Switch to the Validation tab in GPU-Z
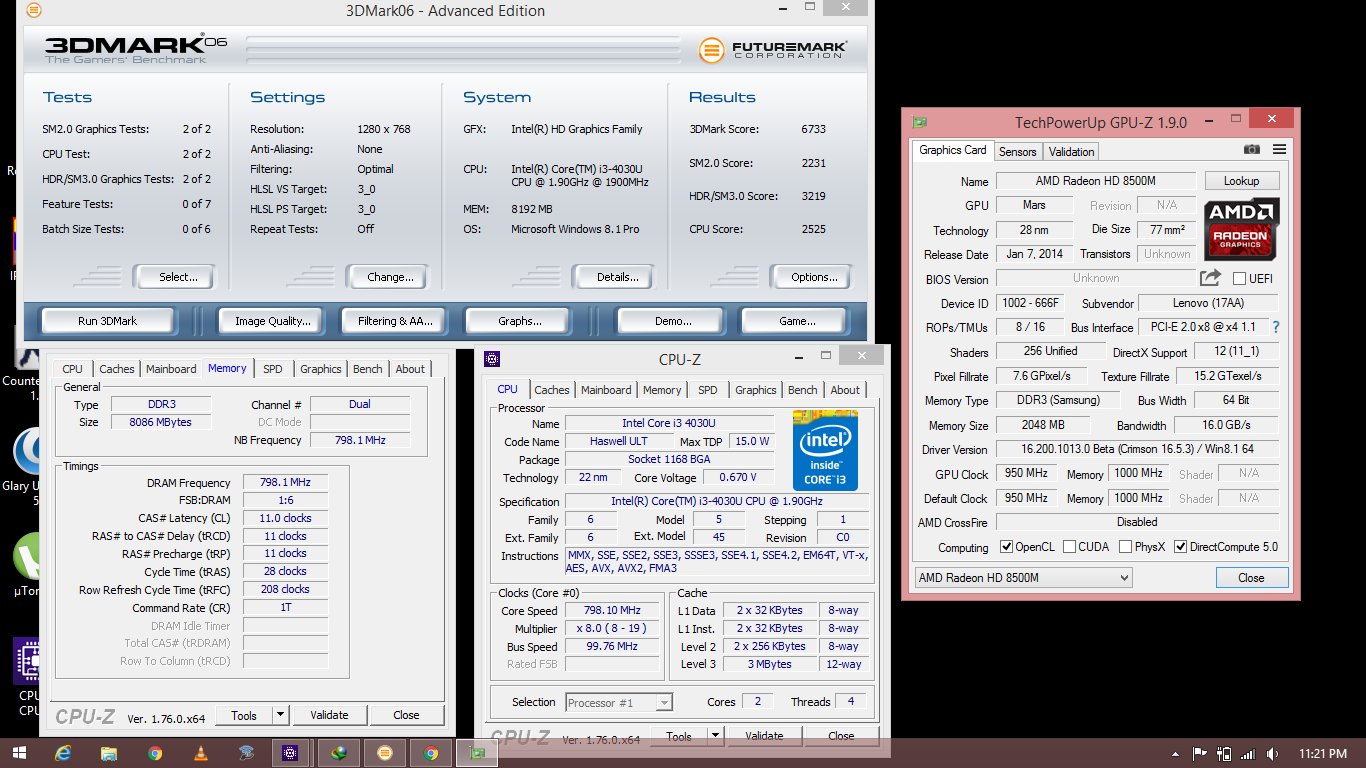Image resolution: width=1366 pixels, height=768 pixels. click(1072, 151)
